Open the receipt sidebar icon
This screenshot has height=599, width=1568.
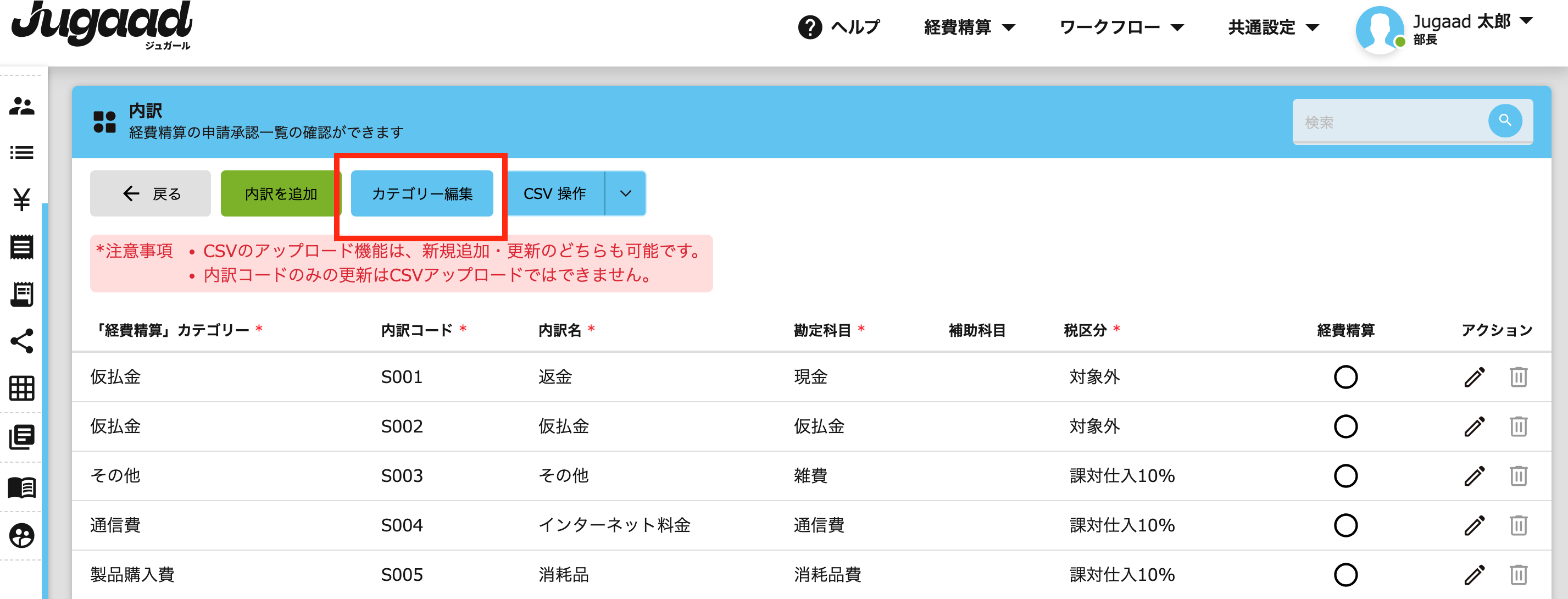(22, 247)
